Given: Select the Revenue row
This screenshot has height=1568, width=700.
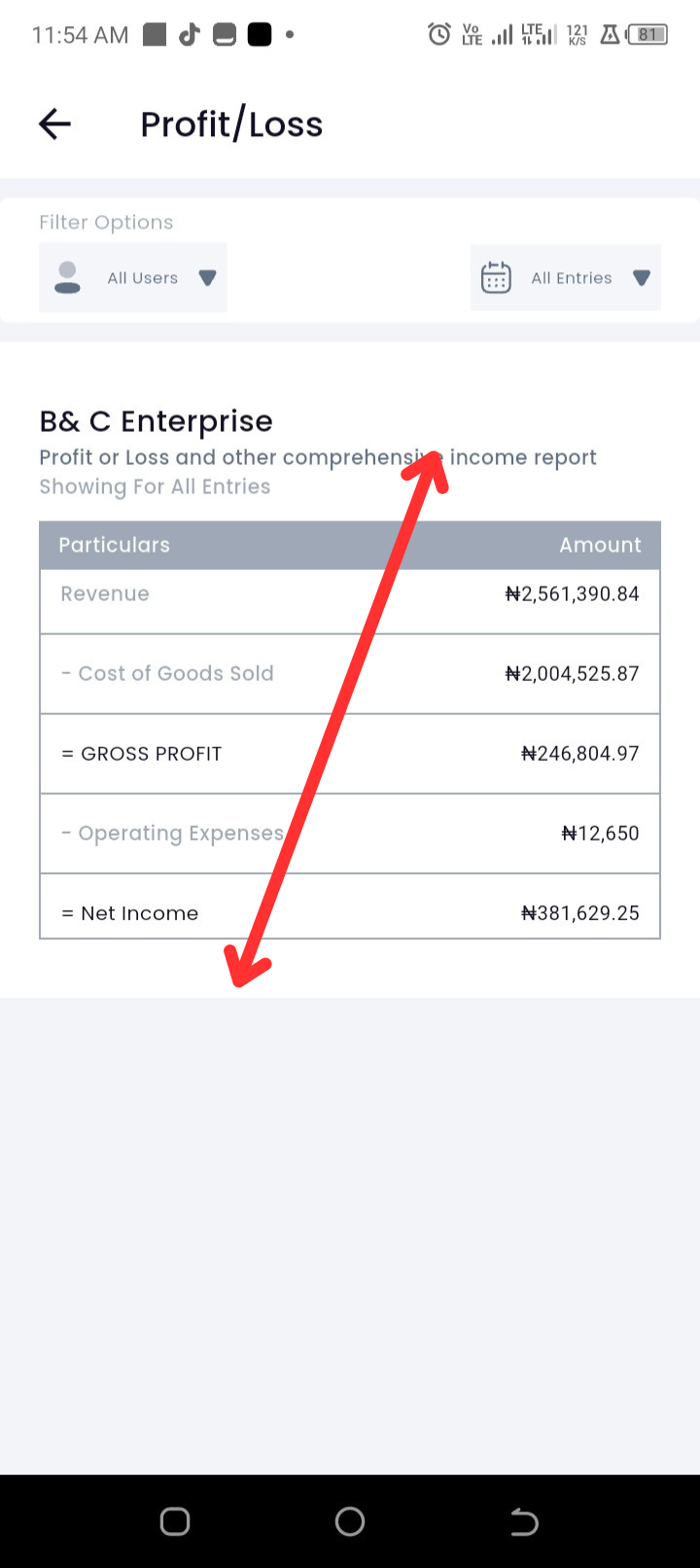Looking at the screenshot, I should (x=350, y=601).
